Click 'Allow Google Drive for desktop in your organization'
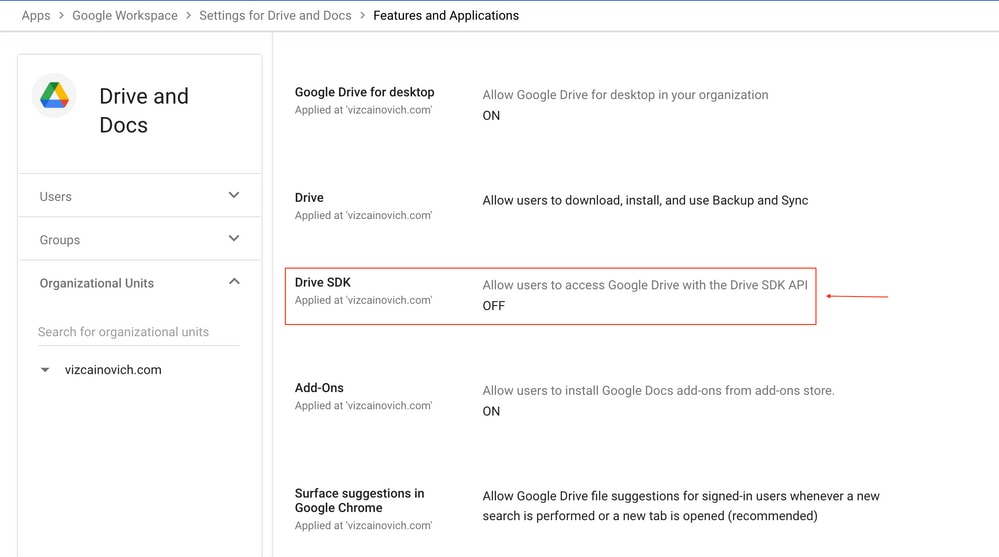Viewport: 999px width, 557px height. click(625, 94)
